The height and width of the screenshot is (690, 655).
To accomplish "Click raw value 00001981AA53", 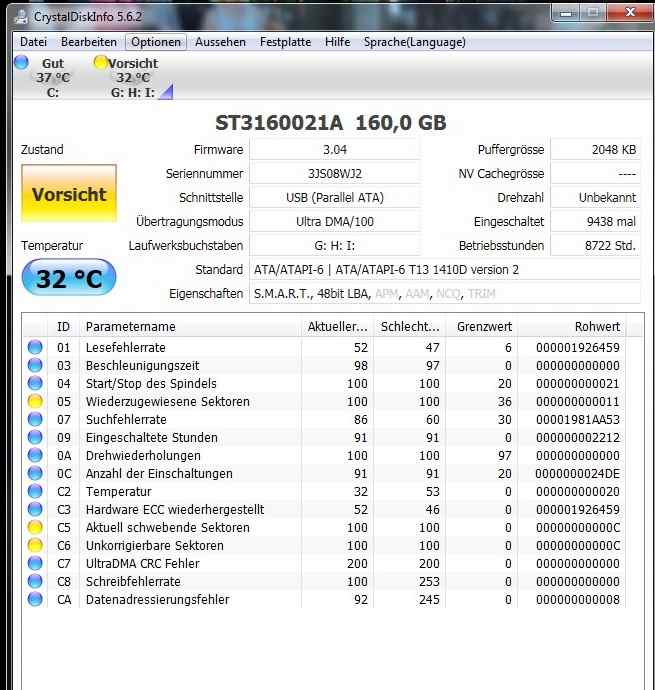I will (x=578, y=420).
